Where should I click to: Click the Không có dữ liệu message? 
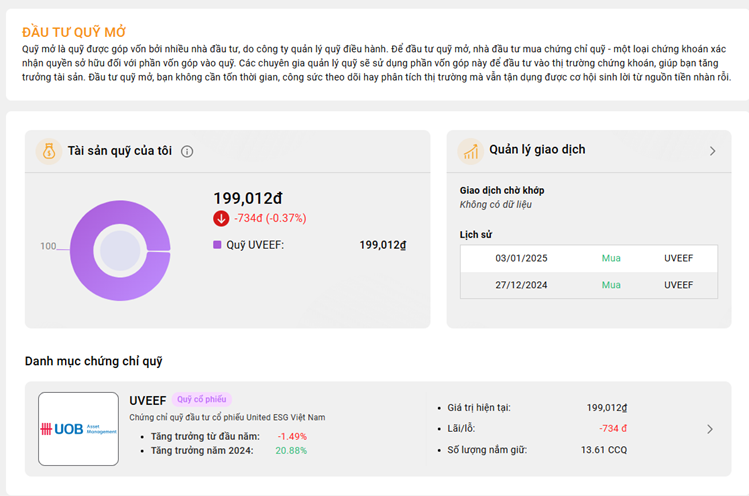495,205
